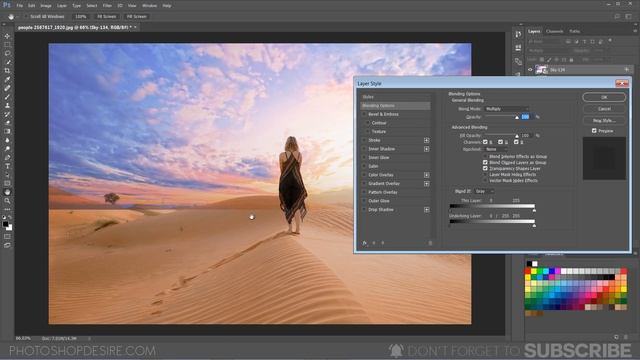Select the Magic Wand tool
The width and height of the screenshot is (640, 360).
pyautogui.click(x=7, y=62)
